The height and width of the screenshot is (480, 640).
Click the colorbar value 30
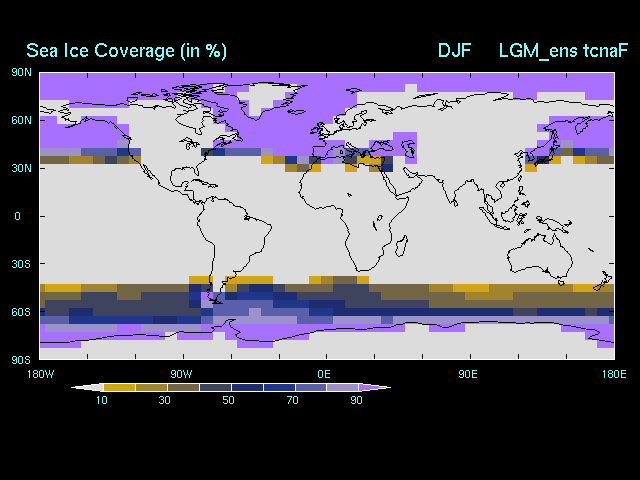[164, 400]
